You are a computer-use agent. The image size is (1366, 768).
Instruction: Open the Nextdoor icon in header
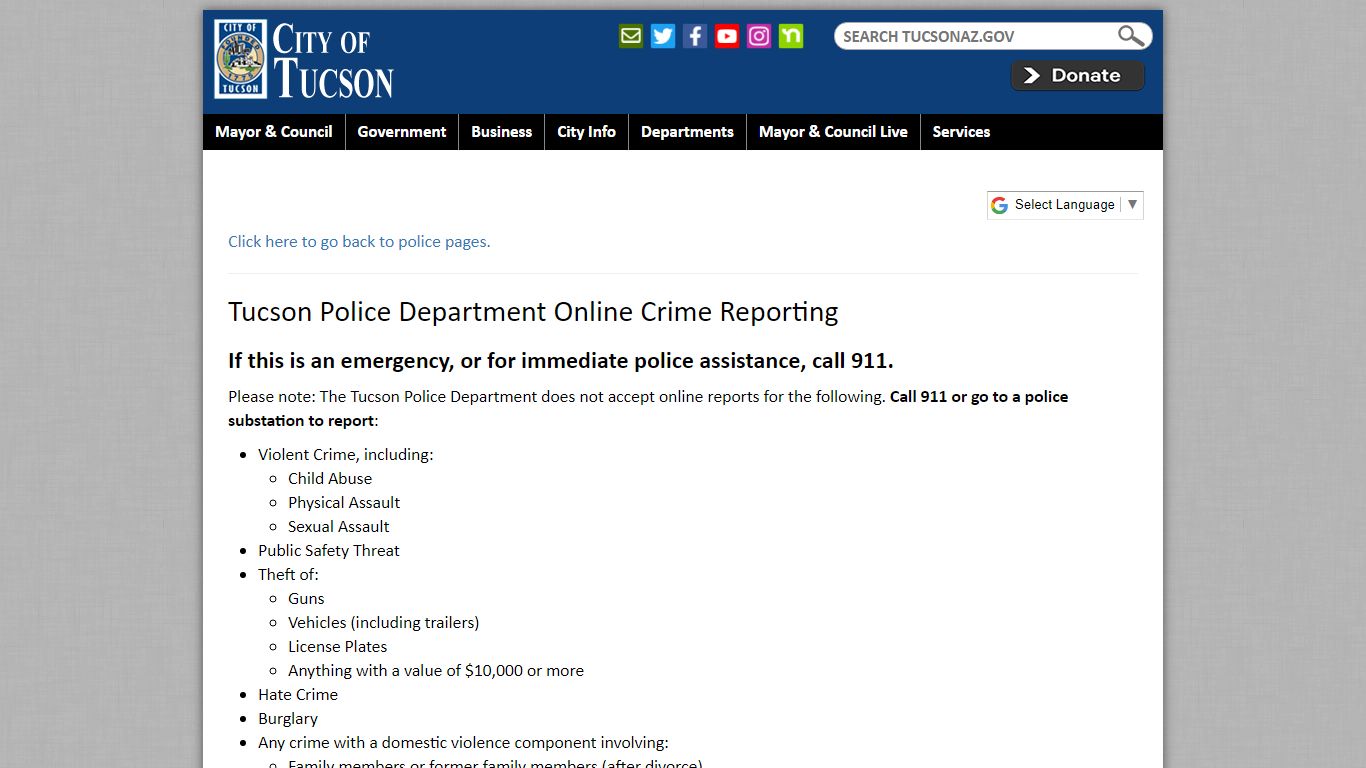[x=791, y=36]
